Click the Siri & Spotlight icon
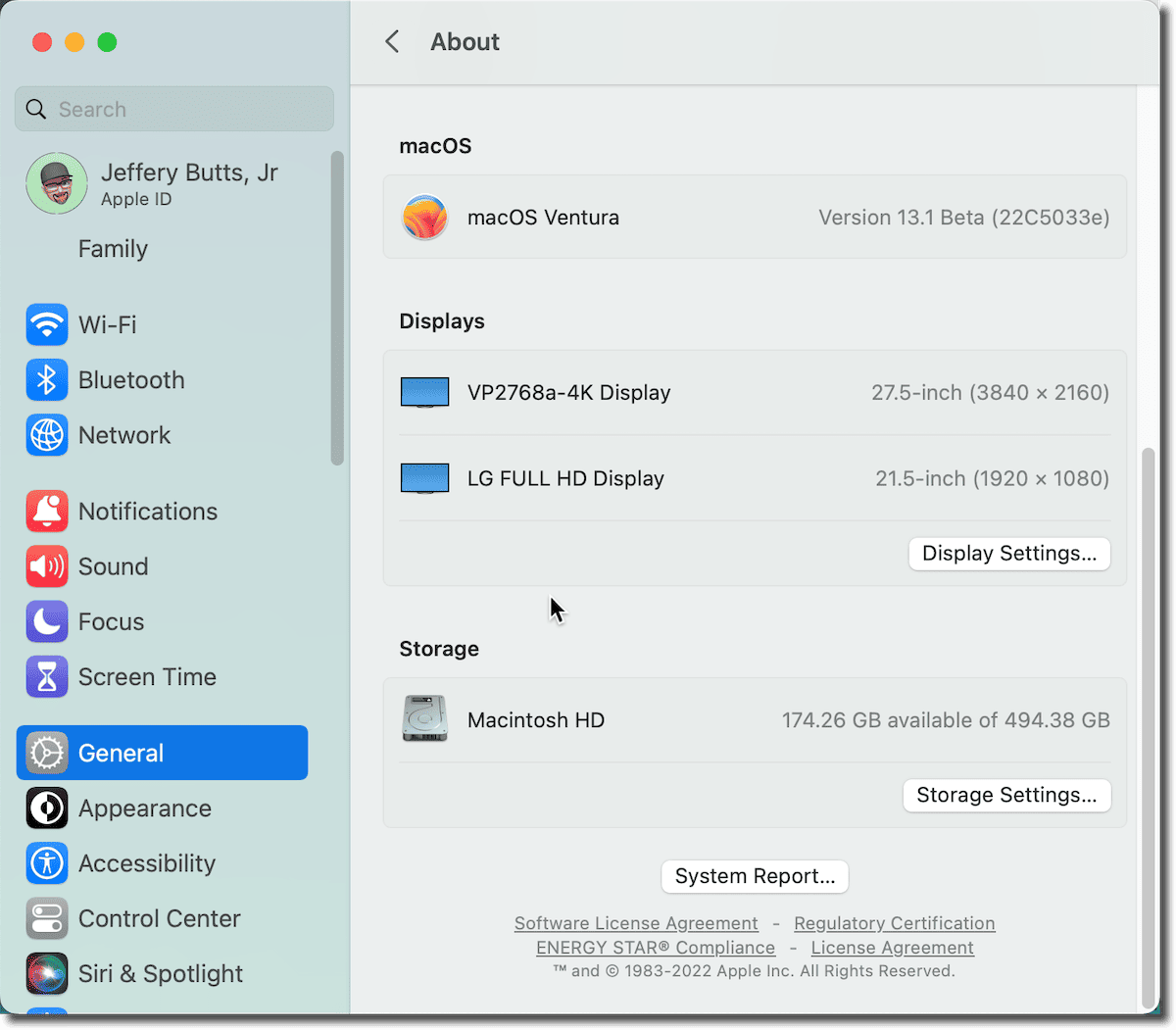 [x=47, y=974]
